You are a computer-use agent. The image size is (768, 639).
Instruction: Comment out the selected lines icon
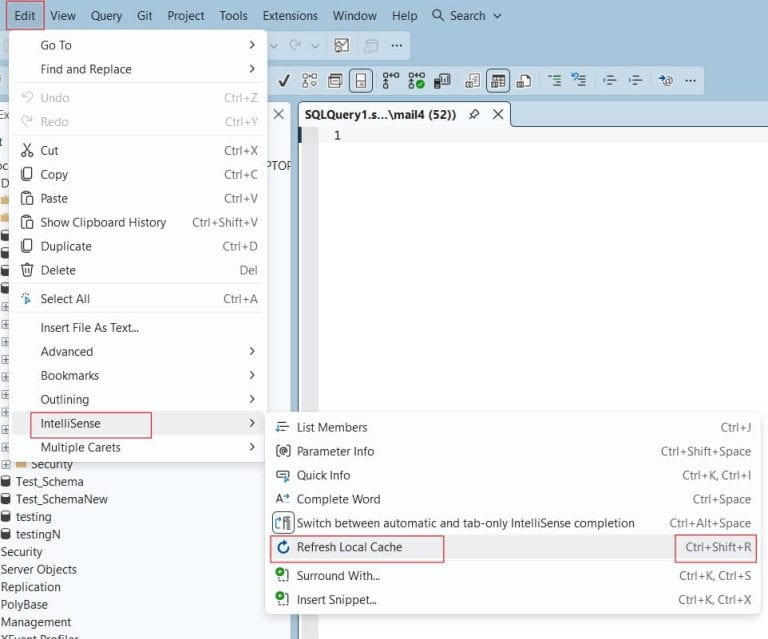point(554,80)
